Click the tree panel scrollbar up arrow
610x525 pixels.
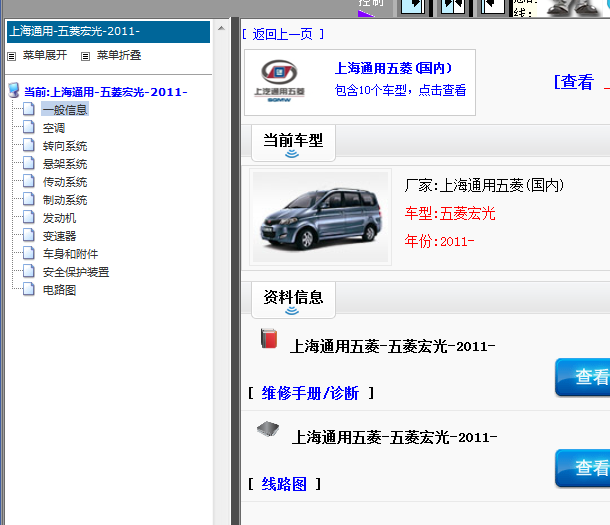[221, 28]
